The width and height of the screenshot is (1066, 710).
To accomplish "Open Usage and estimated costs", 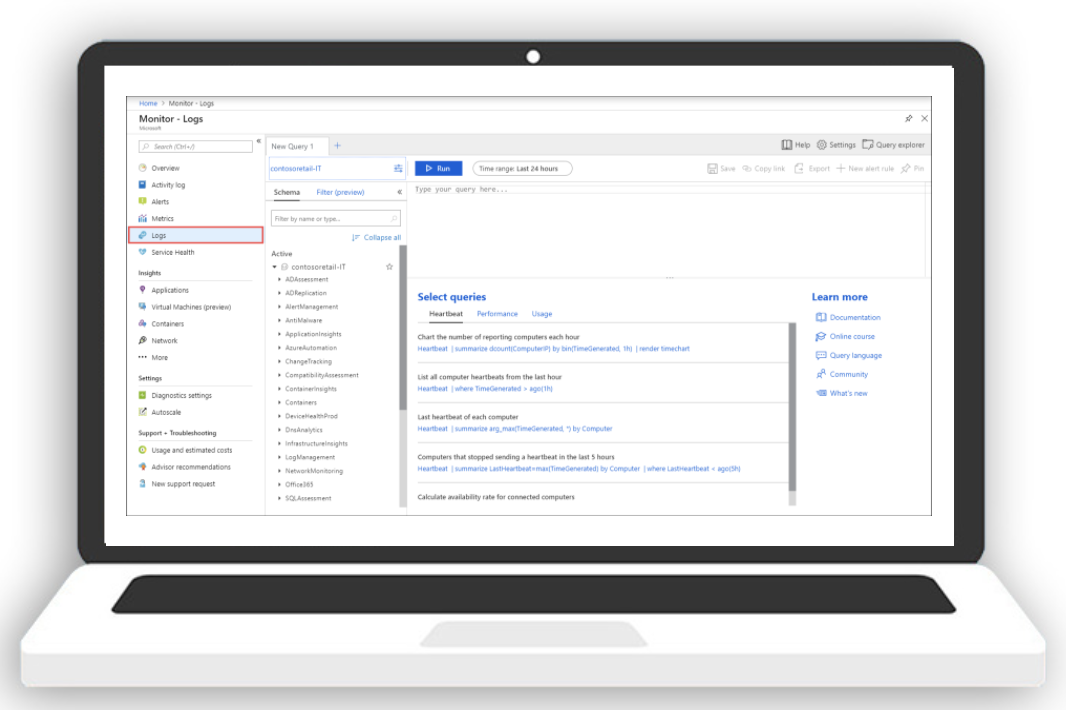I will pyautogui.click(x=192, y=450).
